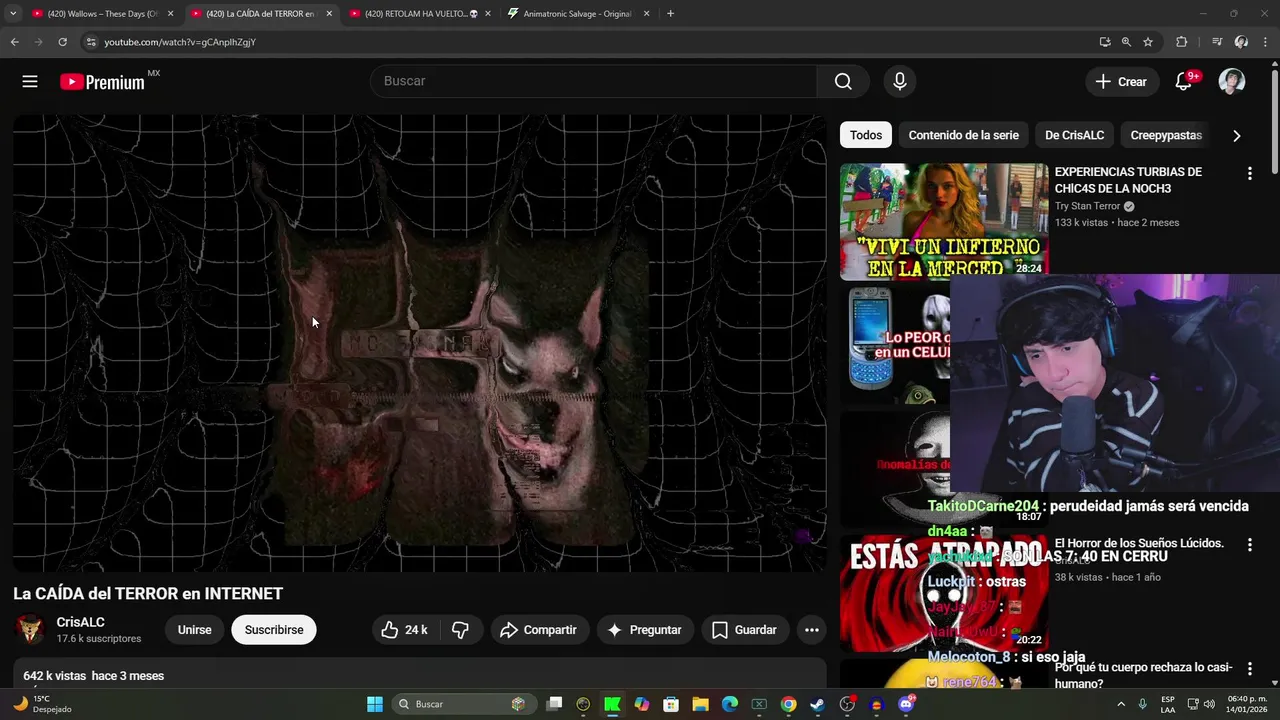Click the search magnifier button
Image resolution: width=1280 pixels, height=720 pixels.
843,82
